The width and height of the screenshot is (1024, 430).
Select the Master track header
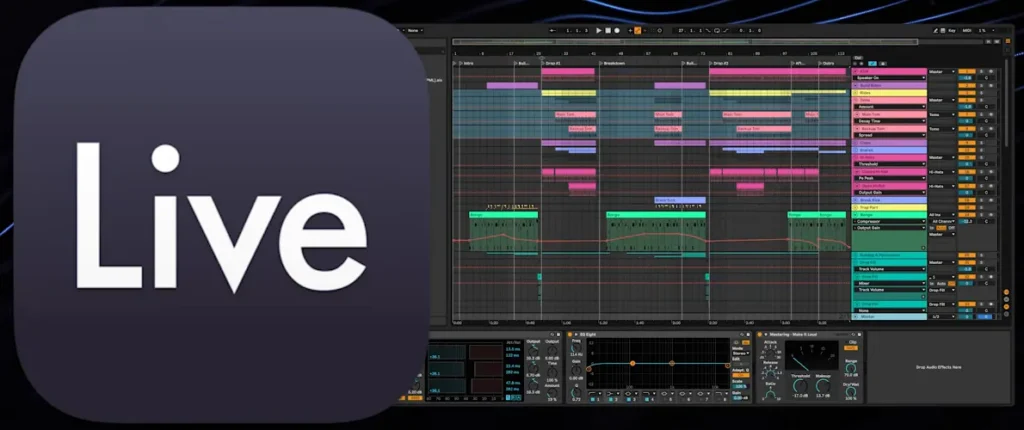pos(889,317)
